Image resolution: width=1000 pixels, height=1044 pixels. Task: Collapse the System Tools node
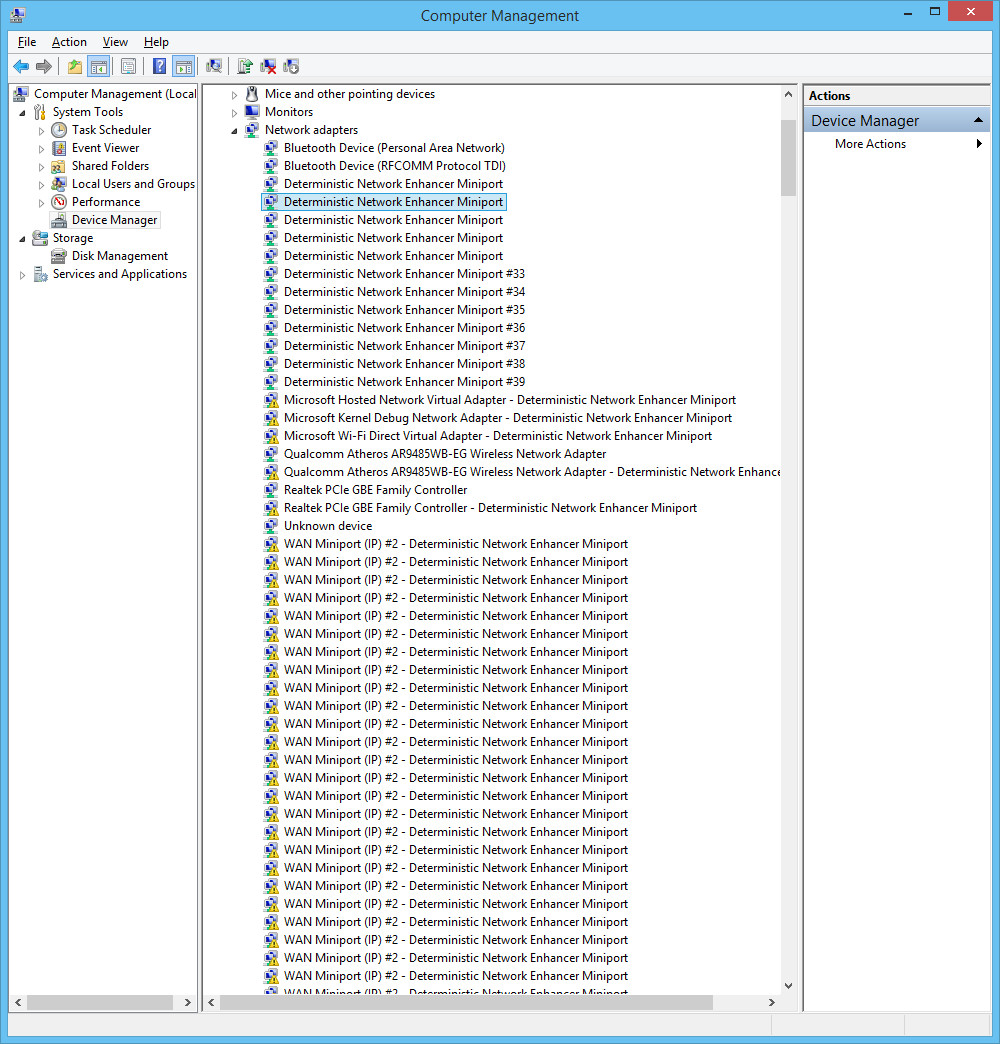point(23,113)
